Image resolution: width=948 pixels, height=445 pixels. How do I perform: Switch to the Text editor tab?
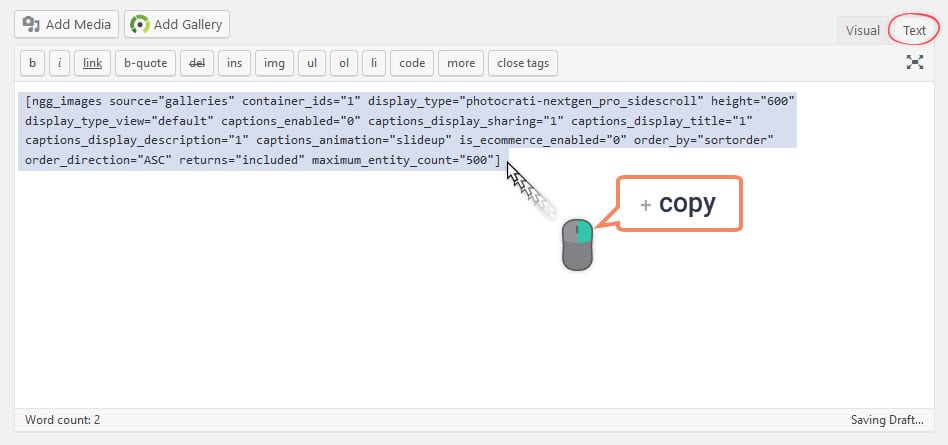click(914, 30)
